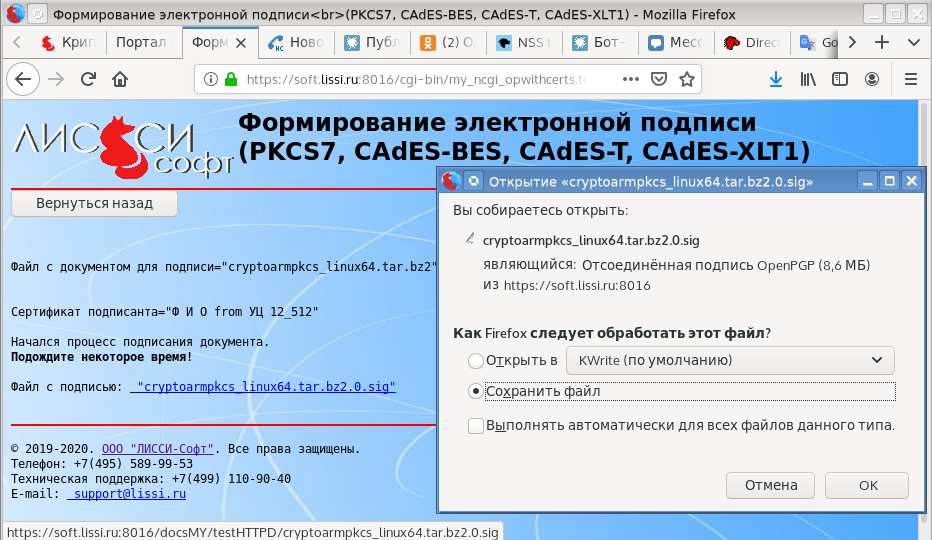
Task: Bookmark this page with the star icon
Action: pos(686,80)
